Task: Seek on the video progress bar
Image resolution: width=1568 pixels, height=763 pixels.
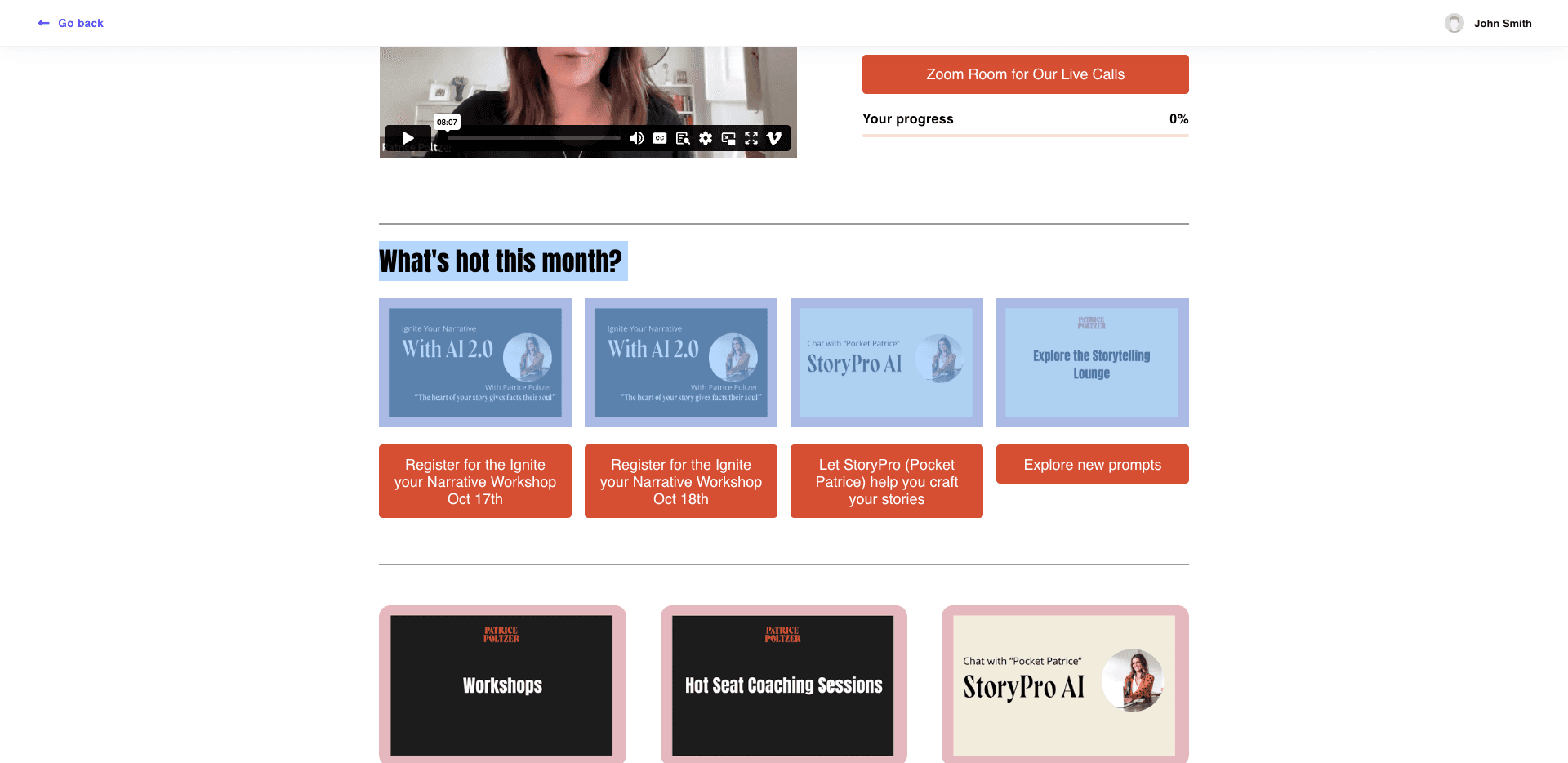Action: pyautogui.click(x=534, y=138)
